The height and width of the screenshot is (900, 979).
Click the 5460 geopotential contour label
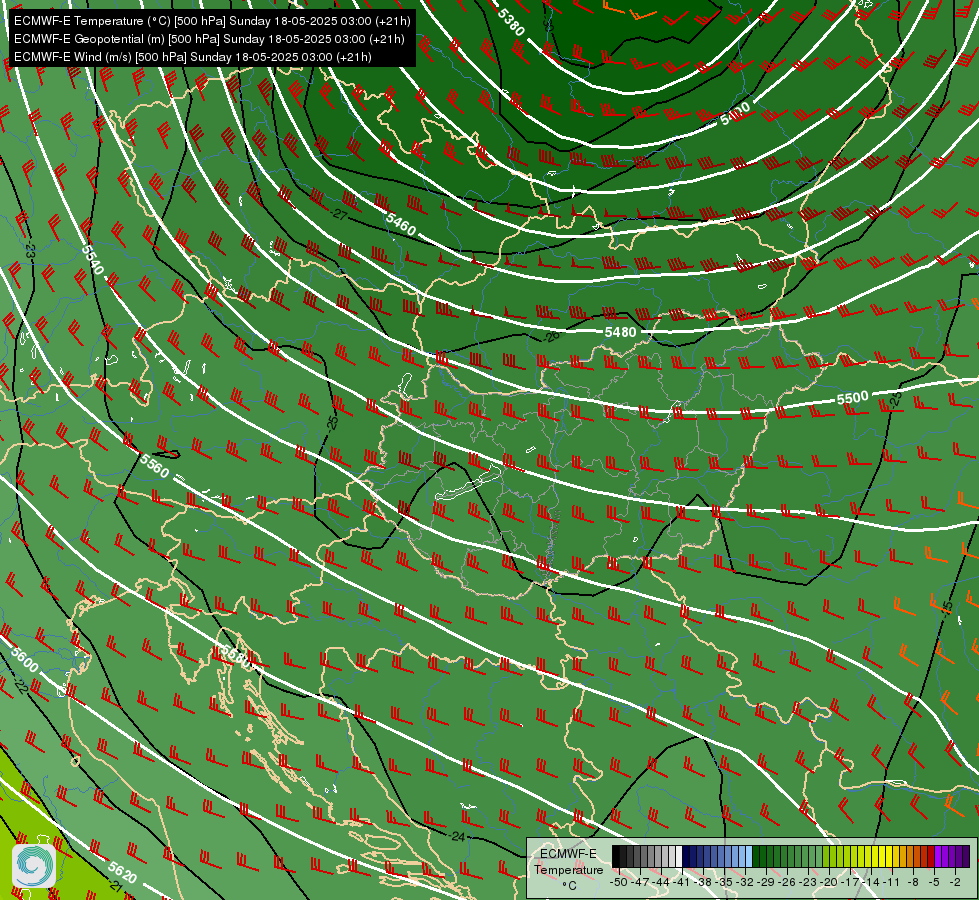pyautogui.click(x=401, y=224)
